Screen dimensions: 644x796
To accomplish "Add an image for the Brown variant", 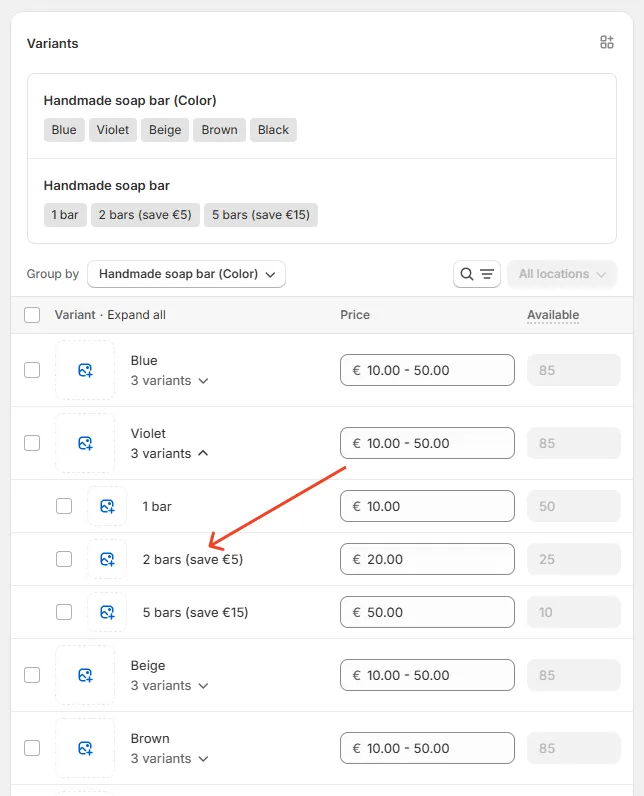I will [x=85, y=748].
